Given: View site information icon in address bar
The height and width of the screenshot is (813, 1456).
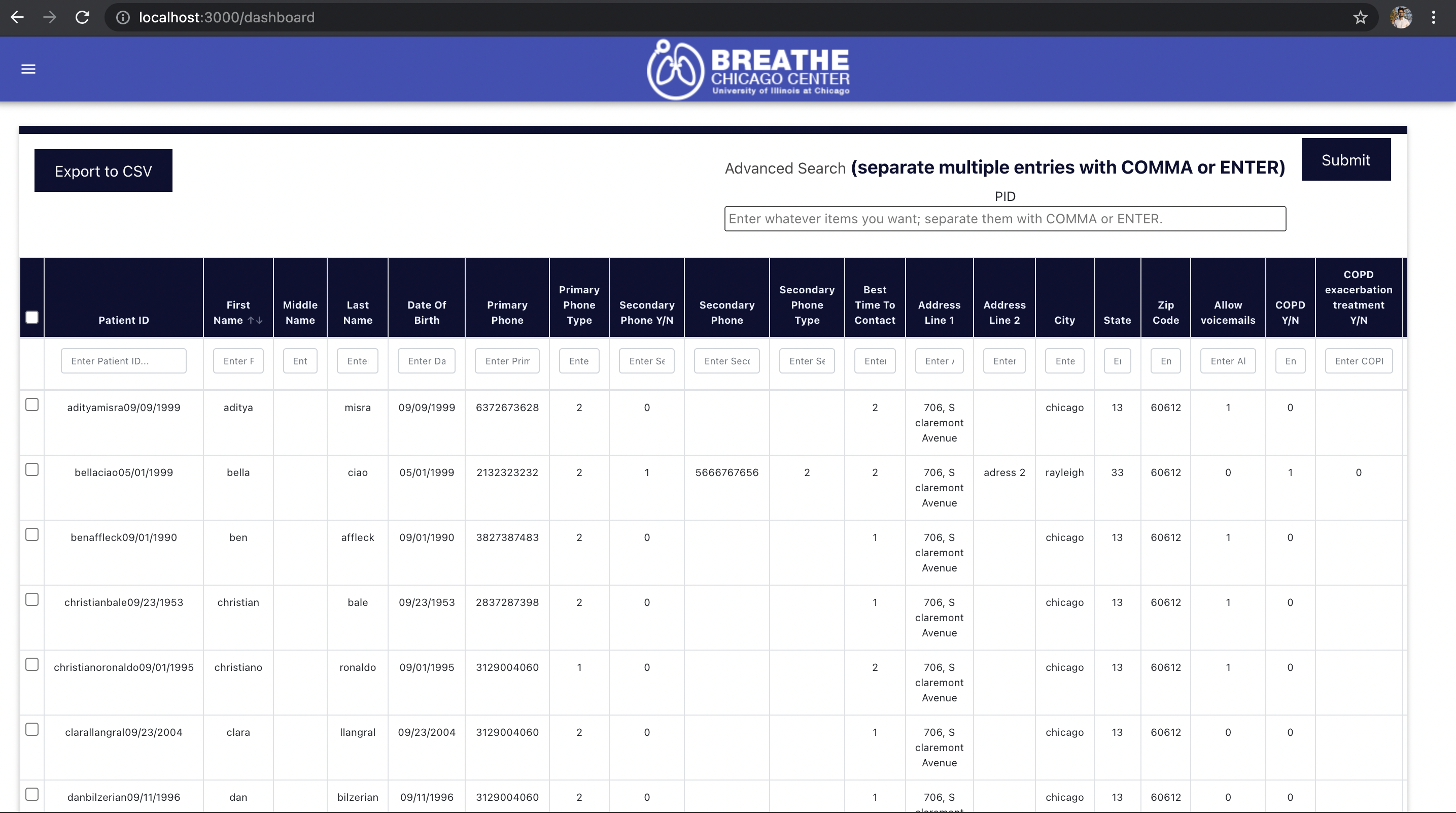Looking at the screenshot, I should point(123,18).
